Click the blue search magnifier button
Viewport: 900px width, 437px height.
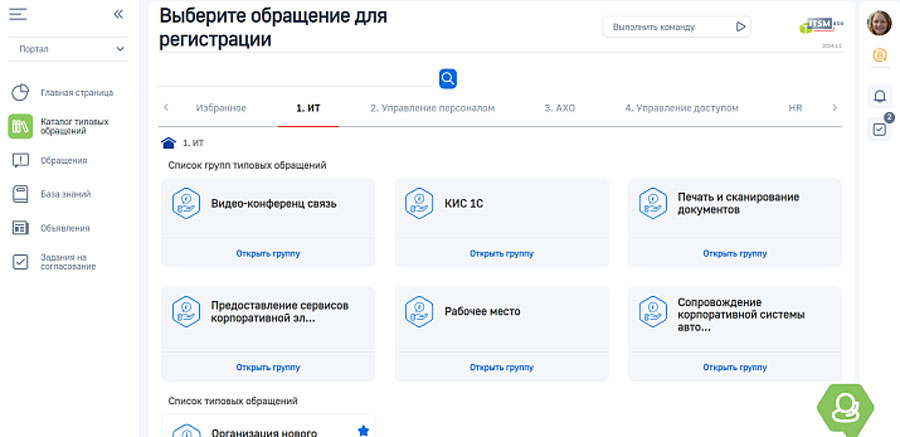(x=448, y=78)
